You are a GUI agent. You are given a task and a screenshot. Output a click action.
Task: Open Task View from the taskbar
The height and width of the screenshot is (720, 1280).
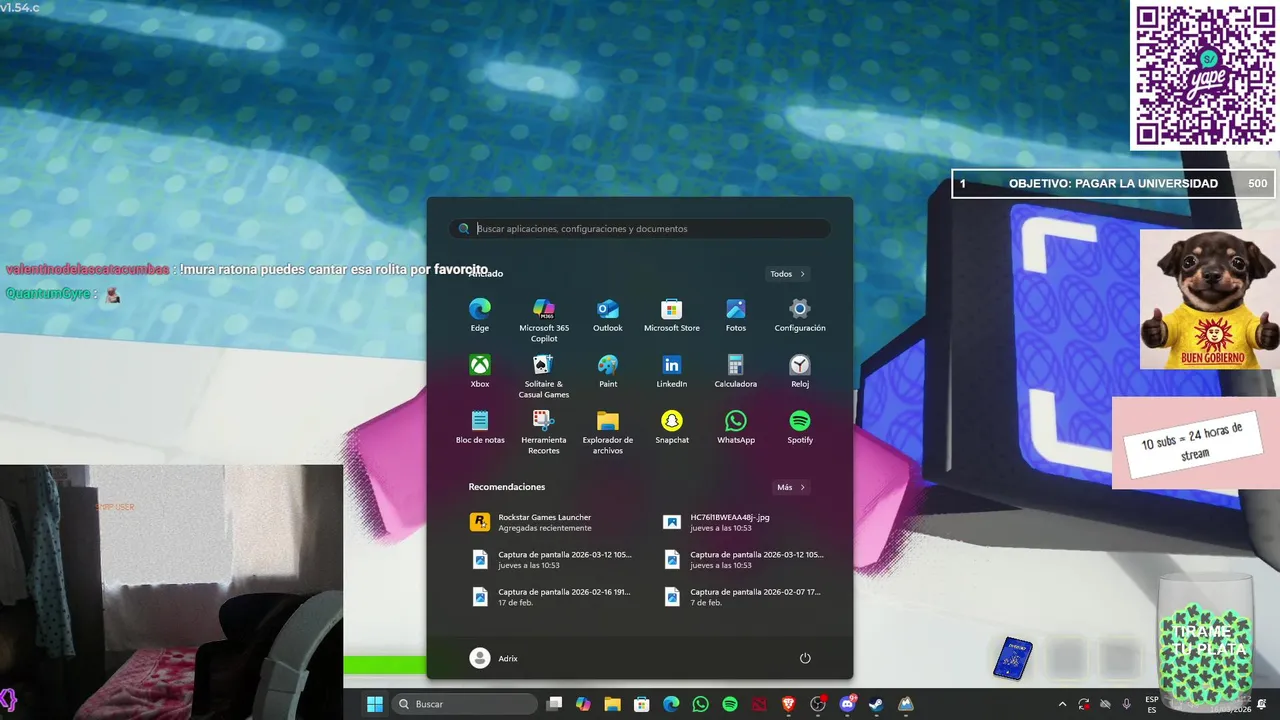554,704
